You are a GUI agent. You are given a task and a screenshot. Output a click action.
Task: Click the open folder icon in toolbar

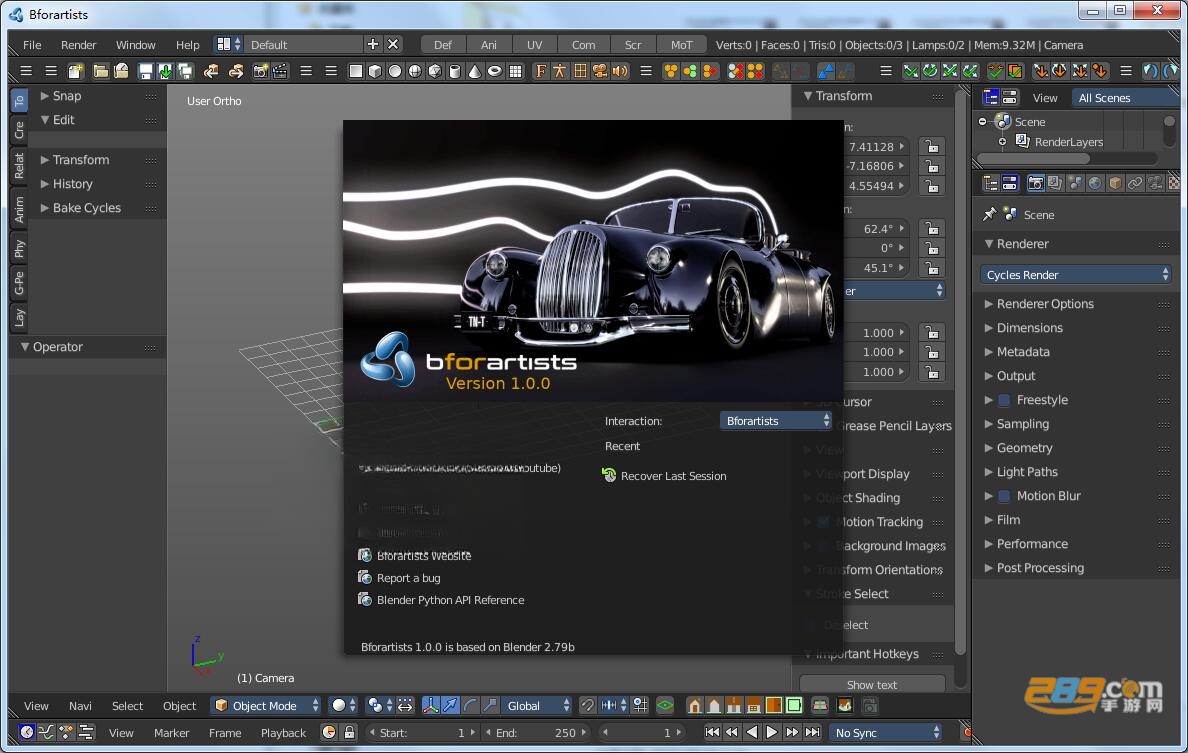(x=100, y=71)
